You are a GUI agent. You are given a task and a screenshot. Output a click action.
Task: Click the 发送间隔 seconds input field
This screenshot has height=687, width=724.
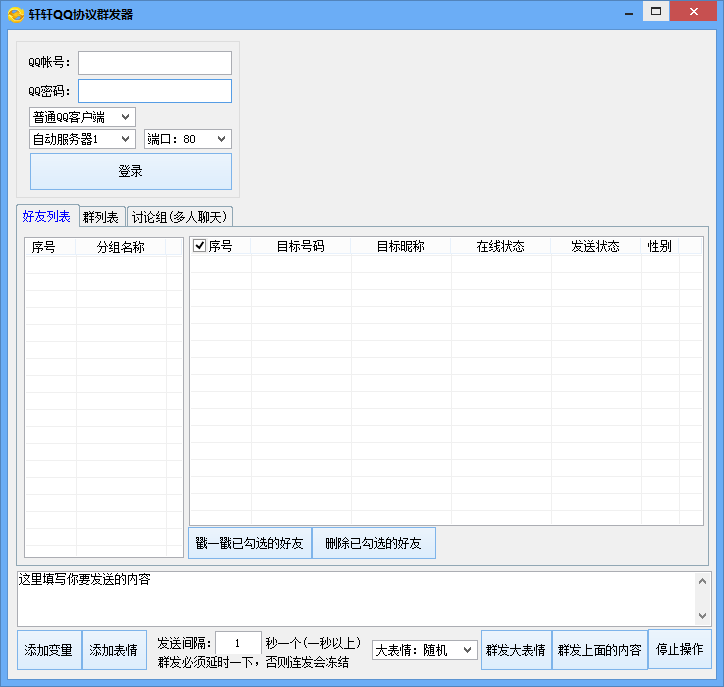(x=238, y=643)
